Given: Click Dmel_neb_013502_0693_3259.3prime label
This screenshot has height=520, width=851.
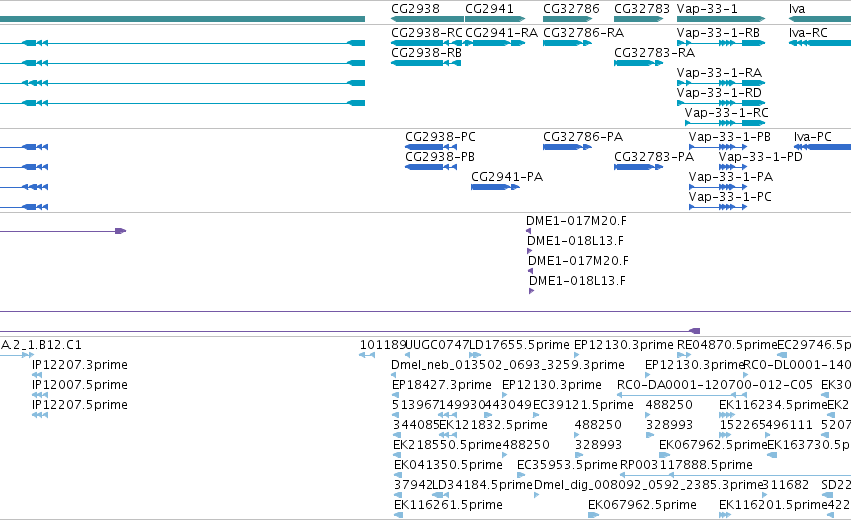Looking at the screenshot, I should tap(507, 365).
